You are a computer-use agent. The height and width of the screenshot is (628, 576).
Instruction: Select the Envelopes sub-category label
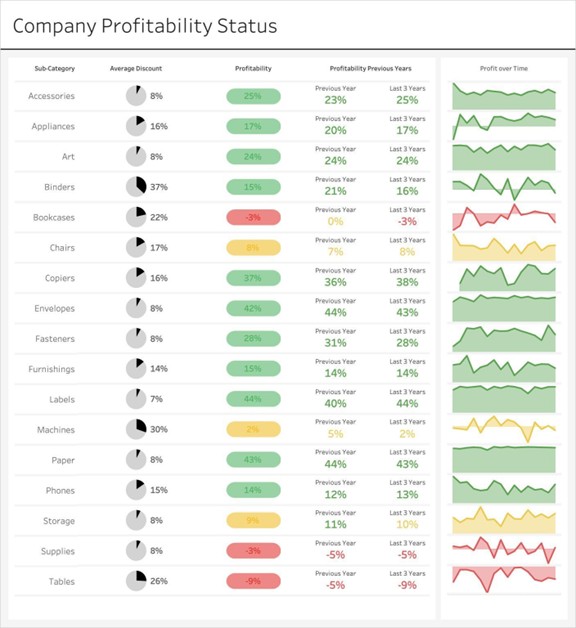pyautogui.click(x=54, y=308)
